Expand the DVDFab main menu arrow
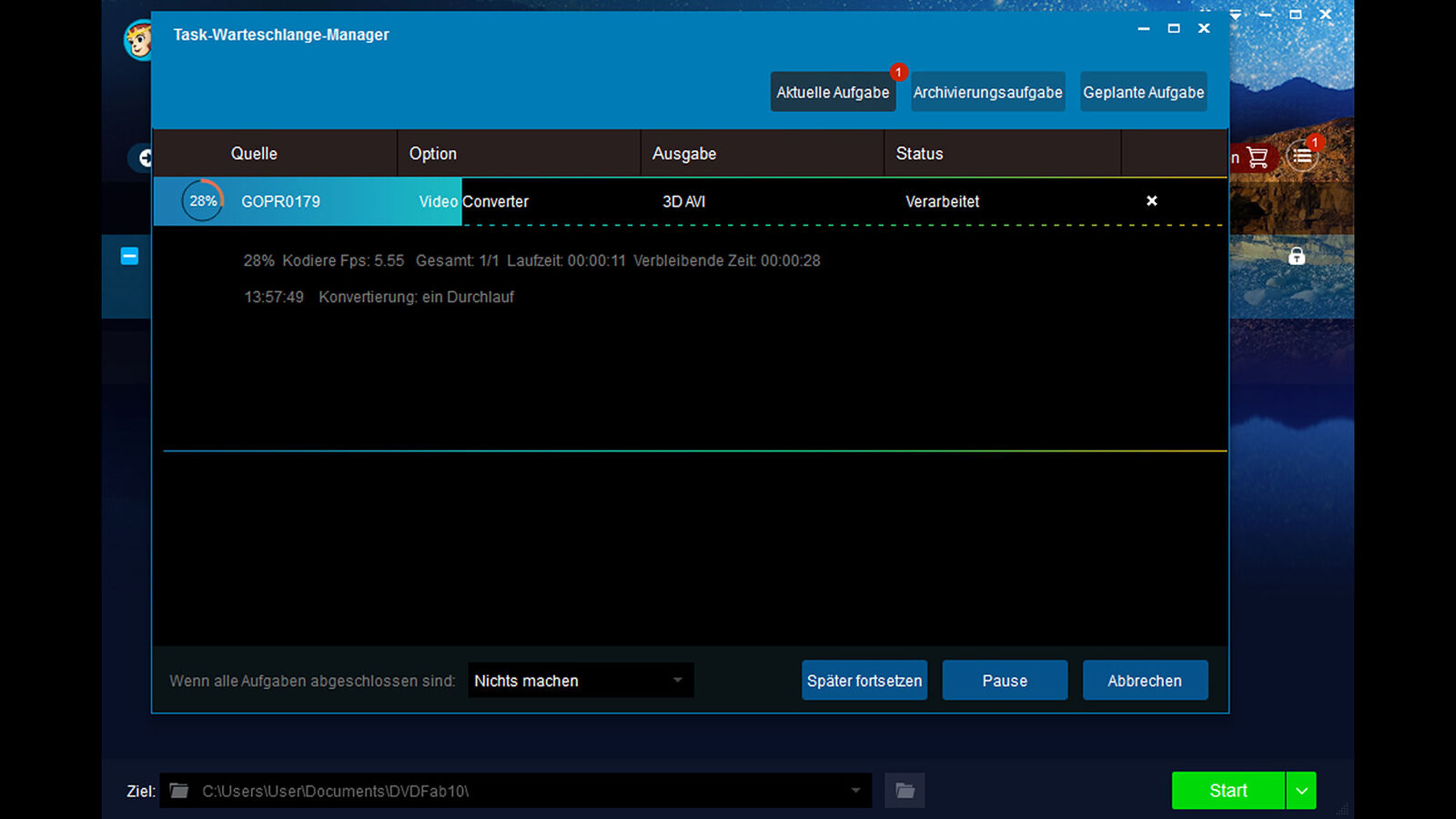The height and width of the screenshot is (819, 1456). click(1235, 15)
